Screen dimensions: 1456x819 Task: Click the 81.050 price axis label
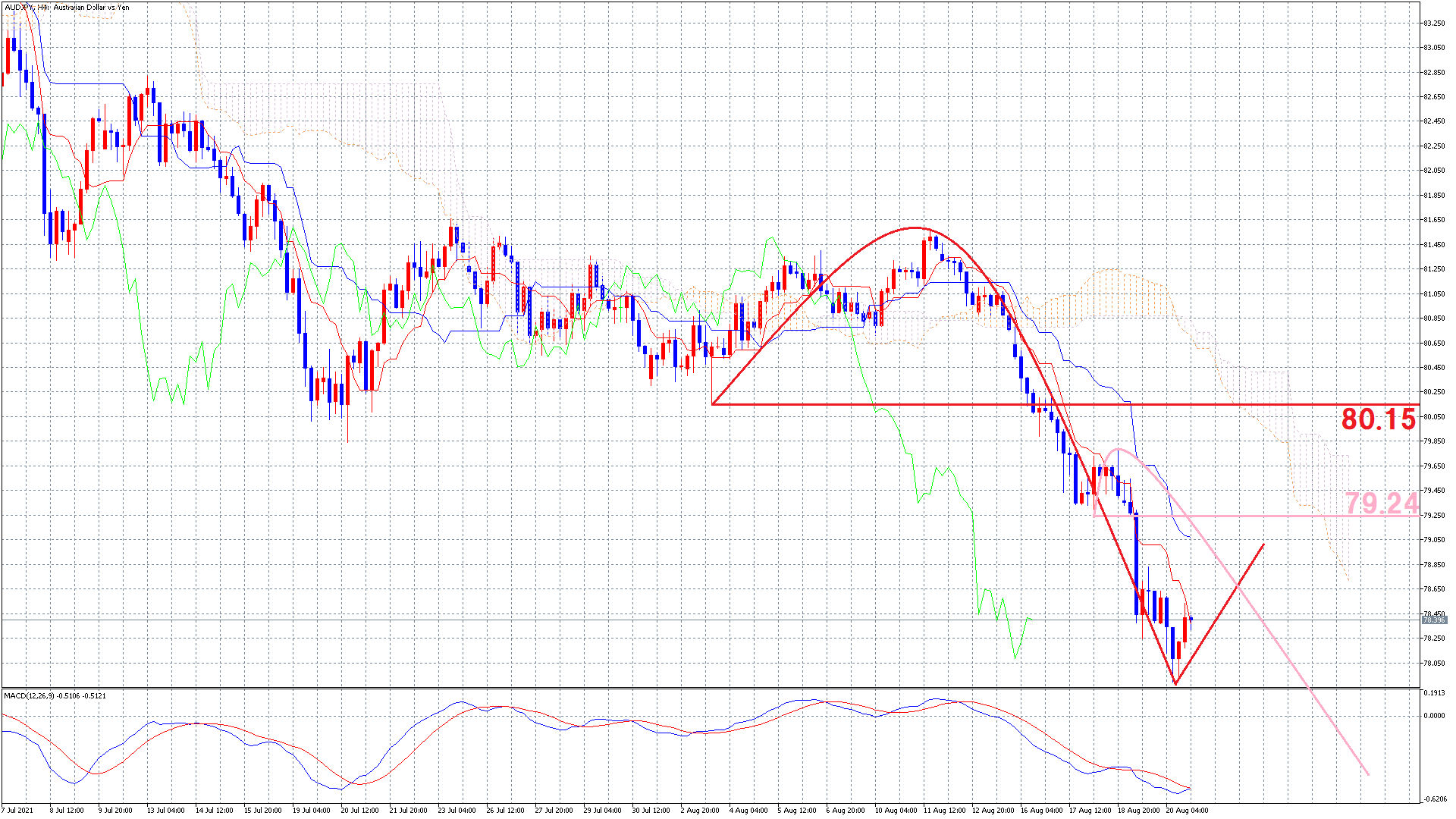(x=1433, y=294)
